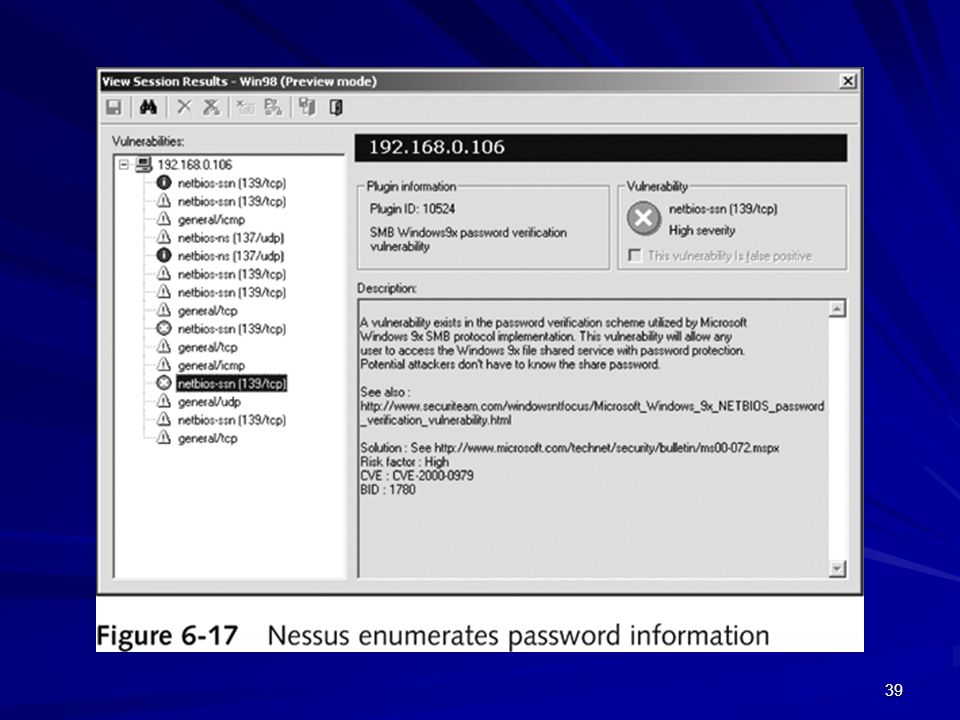Click warning icon of netbios-ns (137/udp) row
This screenshot has height=720, width=960.
tap(163, 238)
